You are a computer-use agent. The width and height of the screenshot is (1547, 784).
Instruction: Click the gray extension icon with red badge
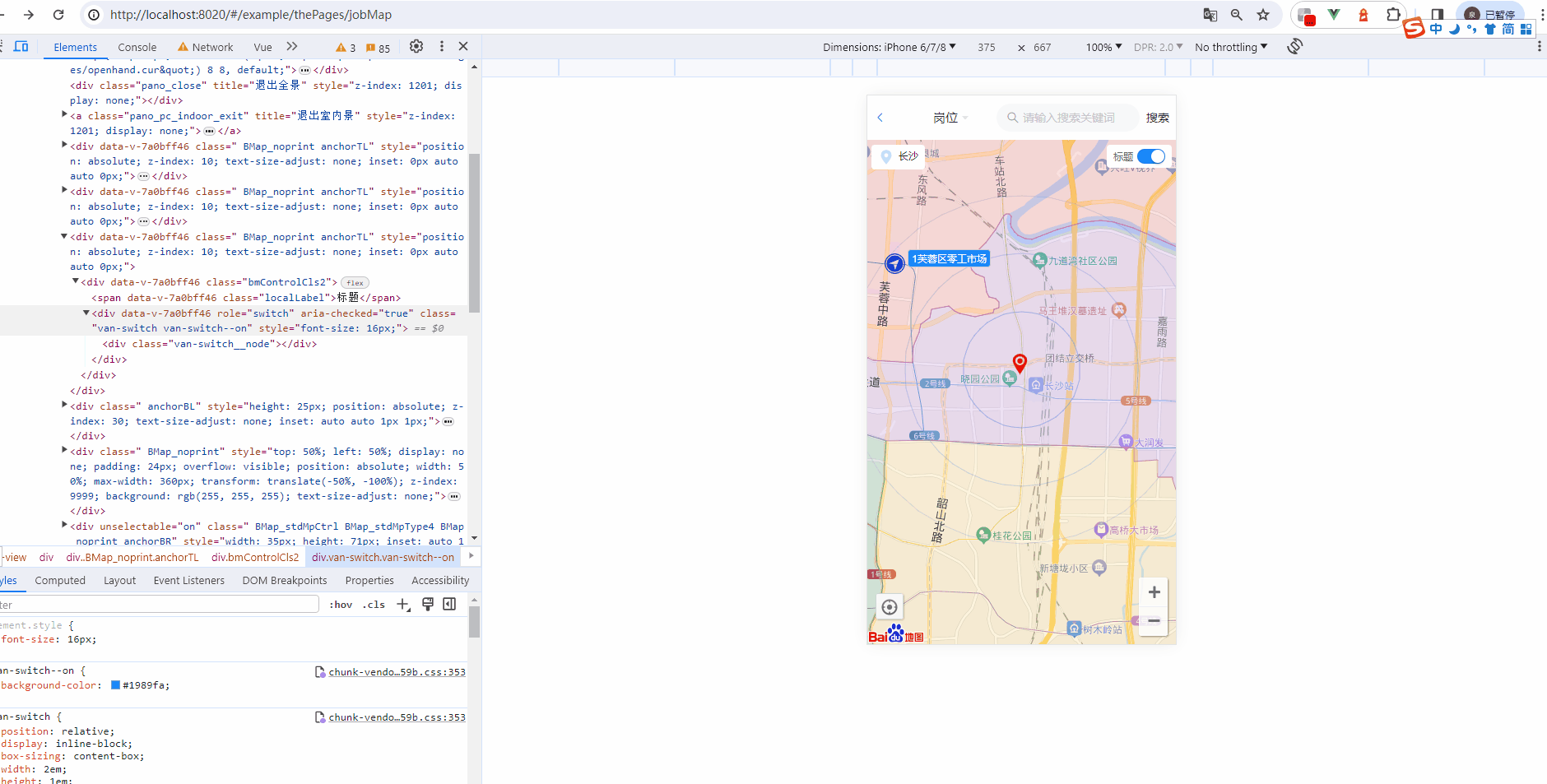[1306, 16]
